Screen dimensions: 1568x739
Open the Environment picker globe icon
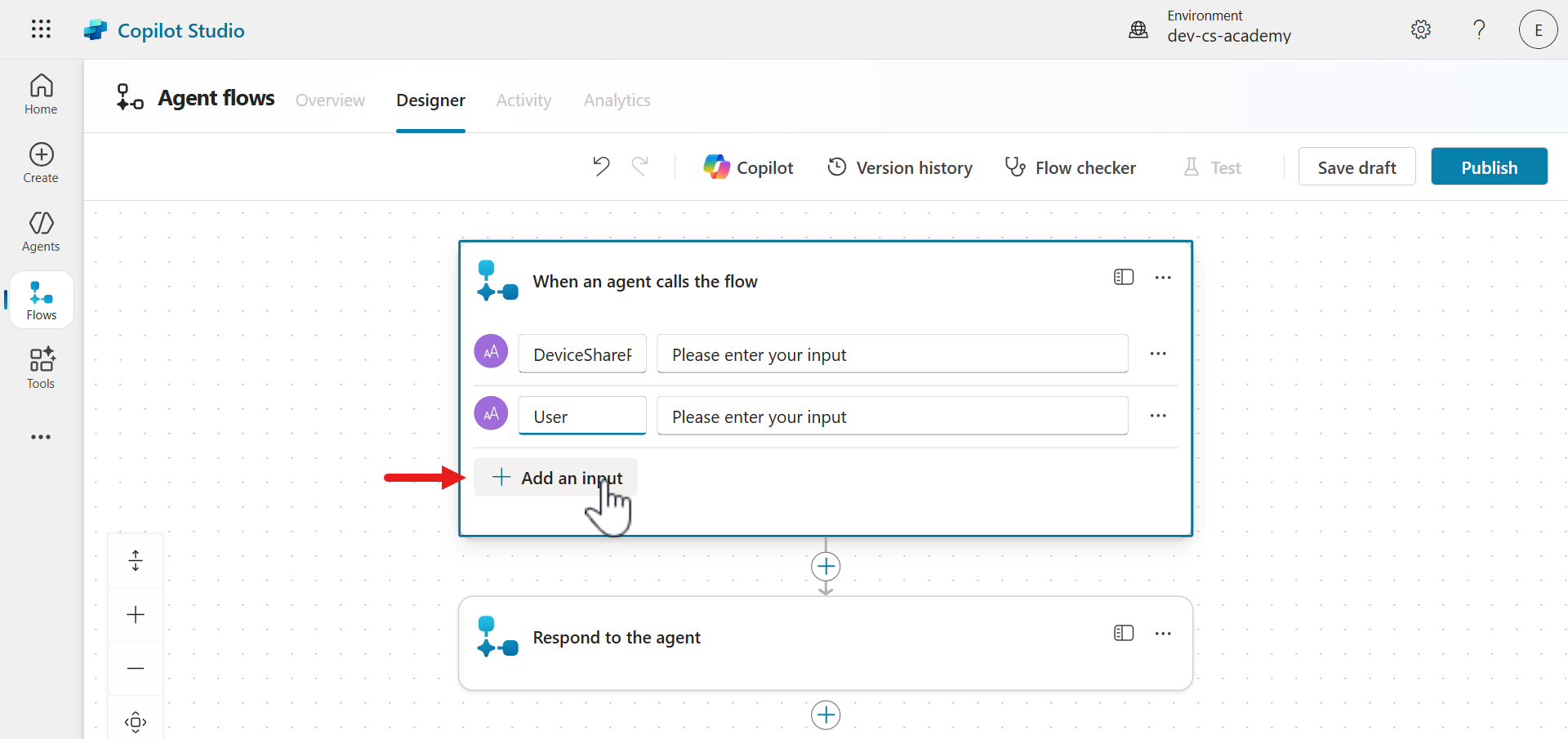[x=1138, y=29]
